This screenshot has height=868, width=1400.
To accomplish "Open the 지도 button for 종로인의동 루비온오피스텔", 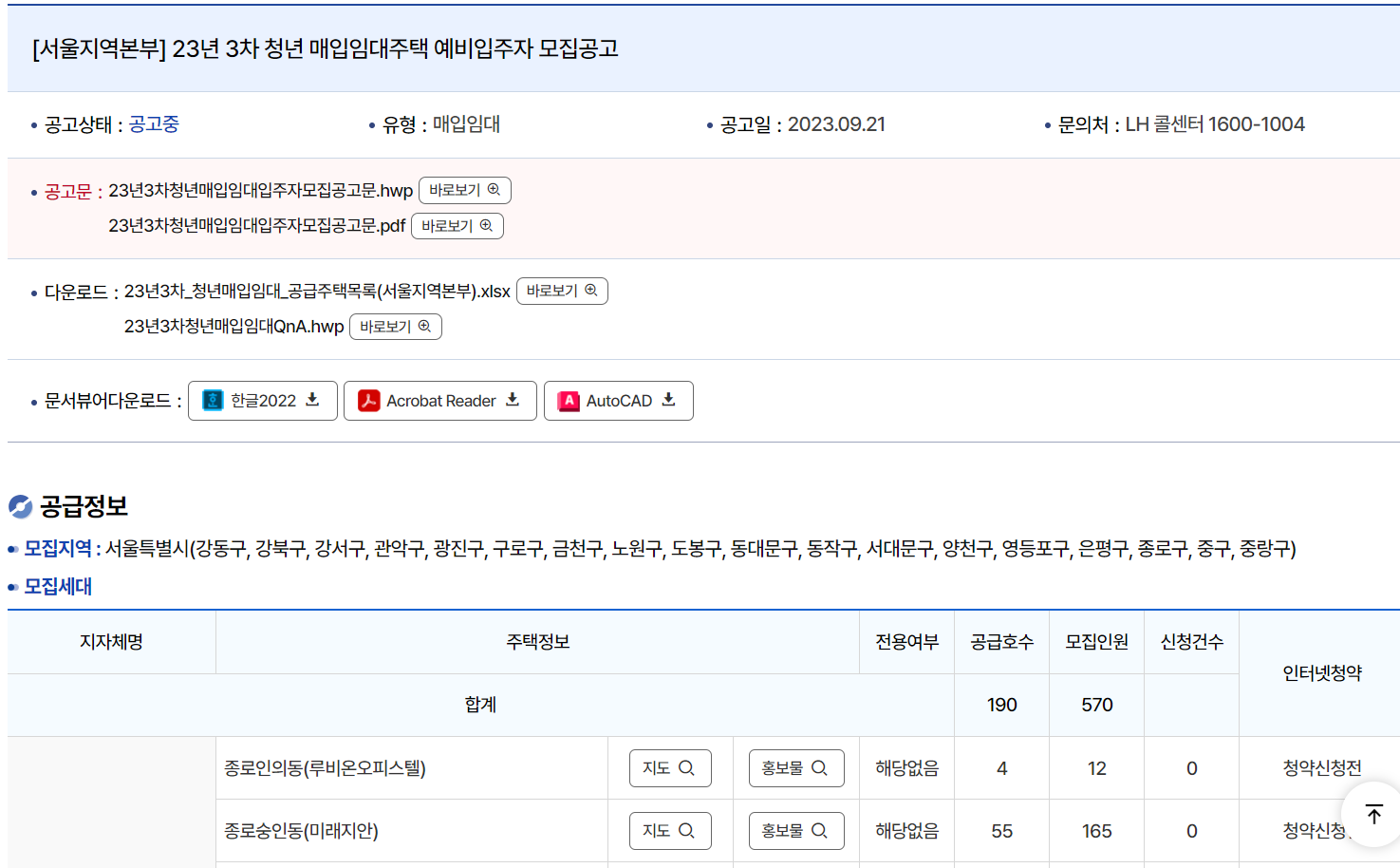I will [670, 767].
